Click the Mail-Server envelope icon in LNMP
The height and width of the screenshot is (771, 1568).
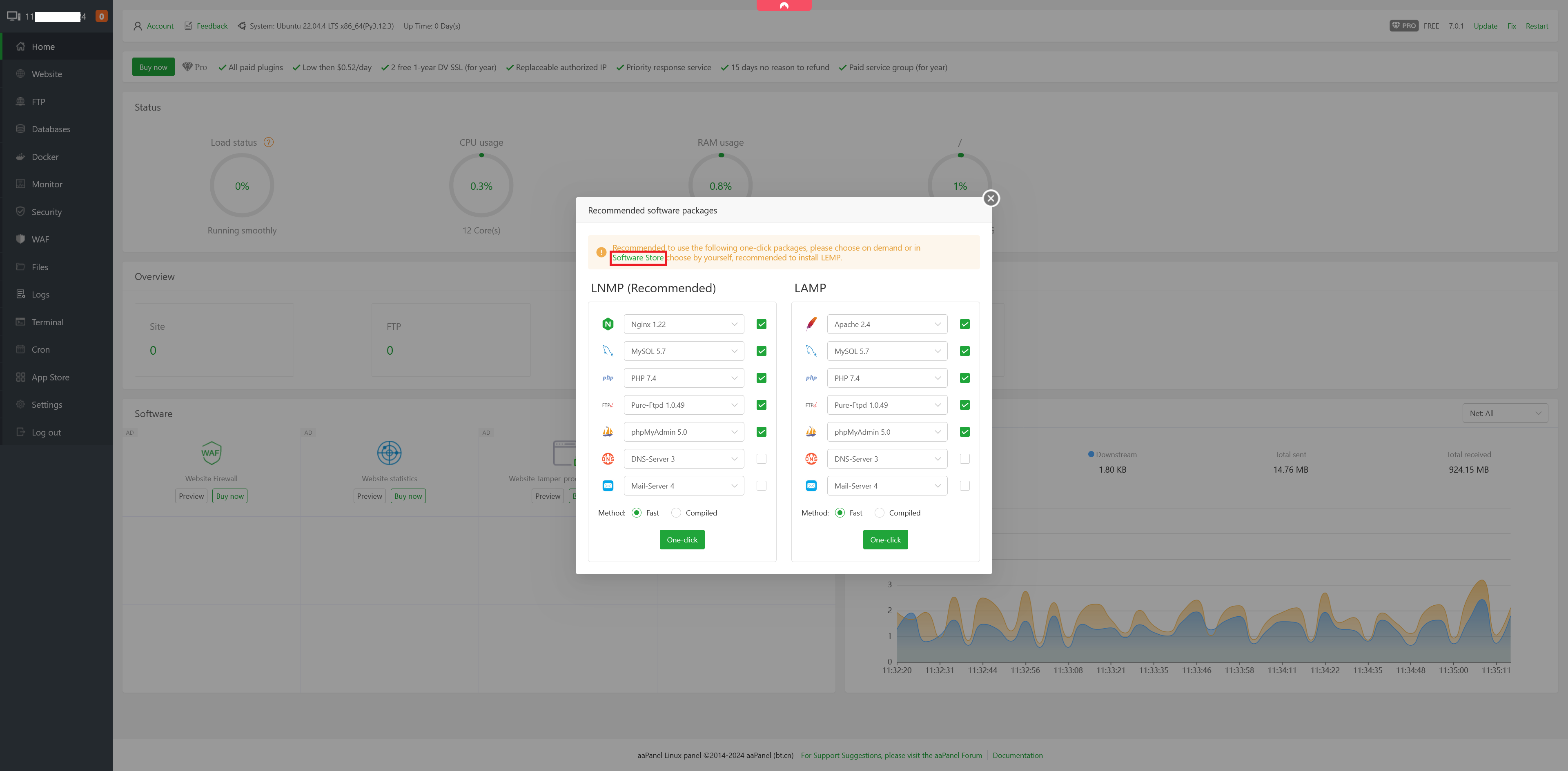coord(608,486)
